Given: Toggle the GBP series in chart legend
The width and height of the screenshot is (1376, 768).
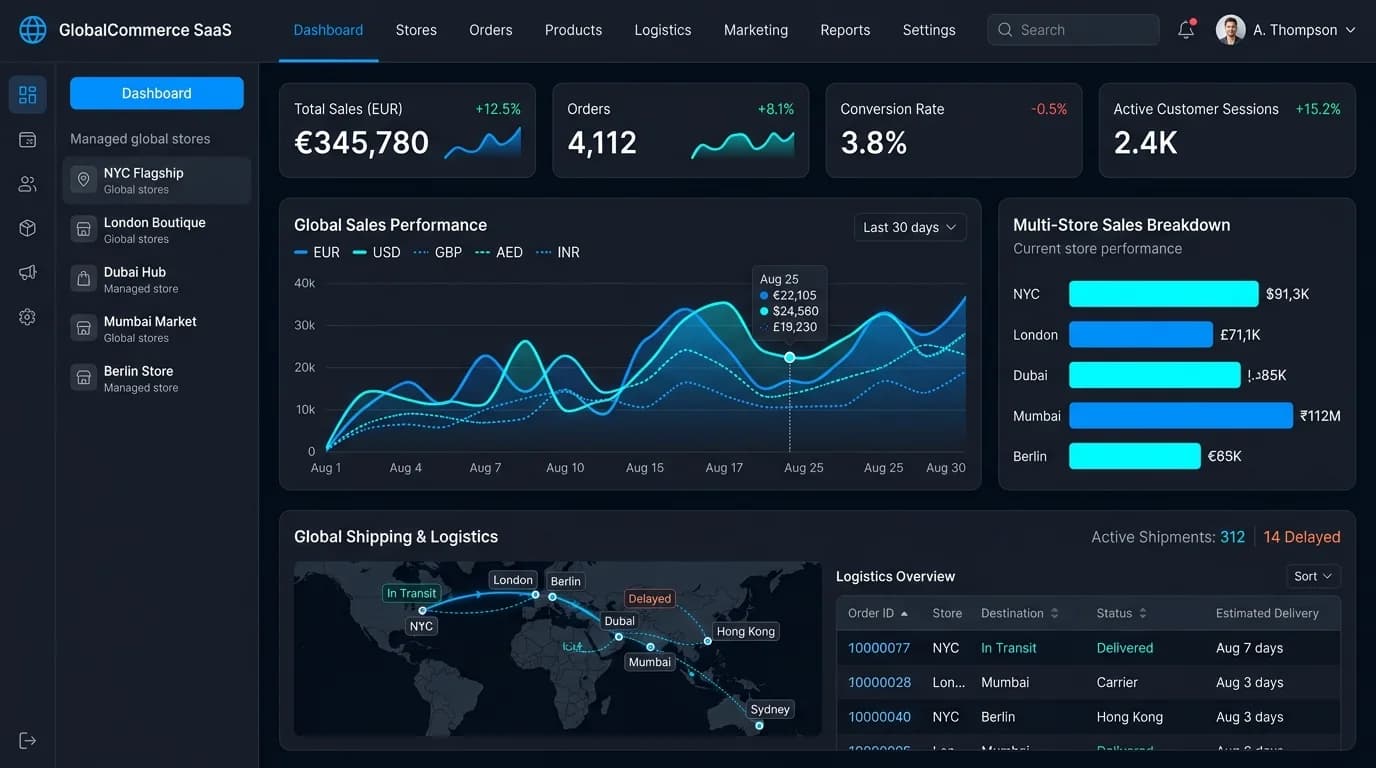Looking at the screenshot, I should (x=438, y=253).
